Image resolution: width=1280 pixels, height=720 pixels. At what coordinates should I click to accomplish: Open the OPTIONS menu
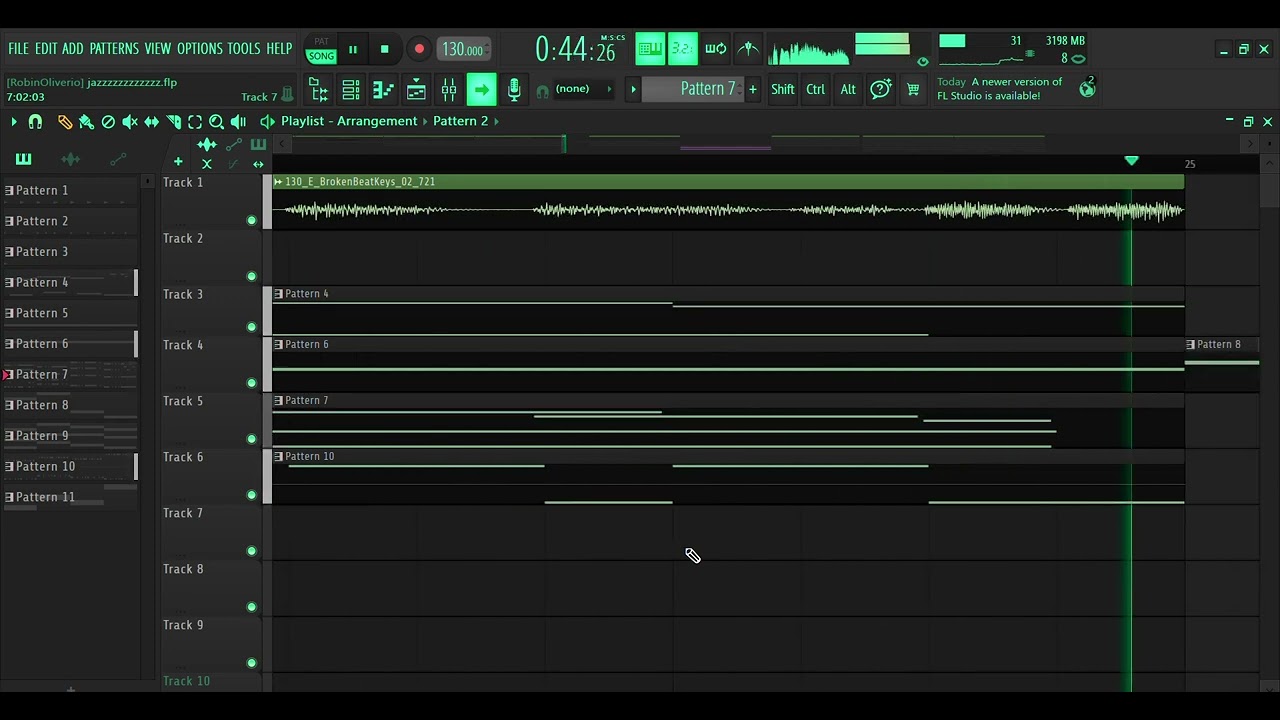pyautogui.click(x=199, y=48)
